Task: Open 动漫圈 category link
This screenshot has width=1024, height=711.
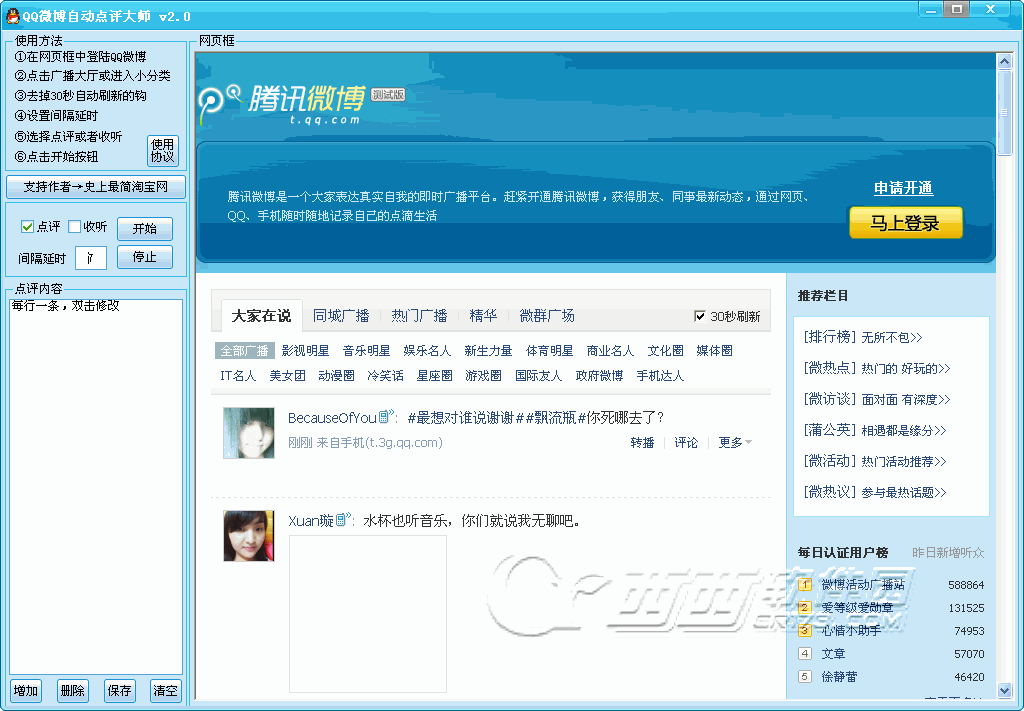Action: pos(336,375)
